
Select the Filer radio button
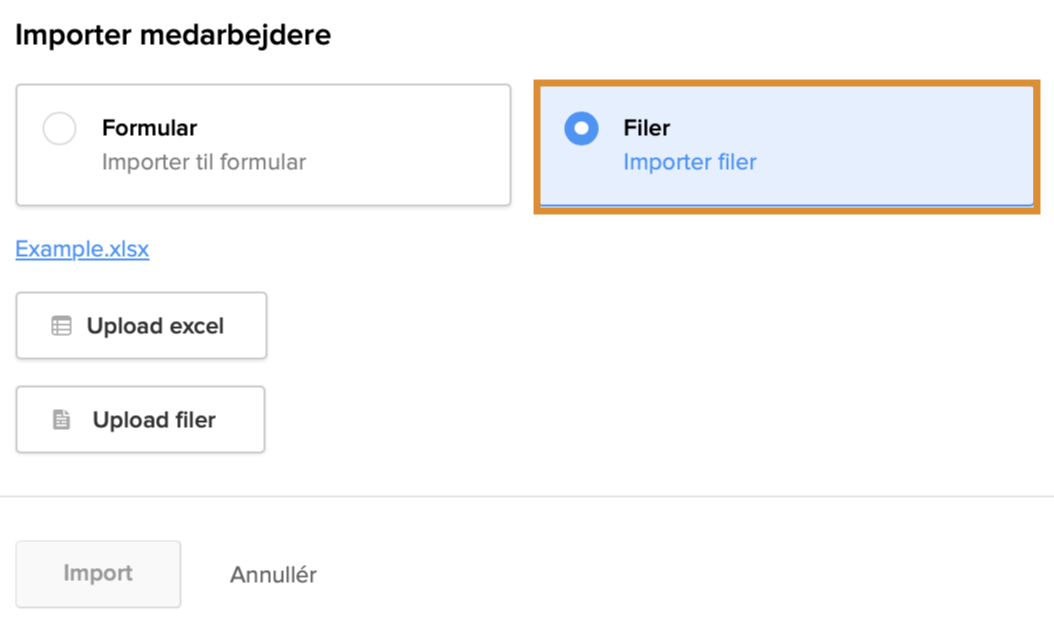(581, 128)
